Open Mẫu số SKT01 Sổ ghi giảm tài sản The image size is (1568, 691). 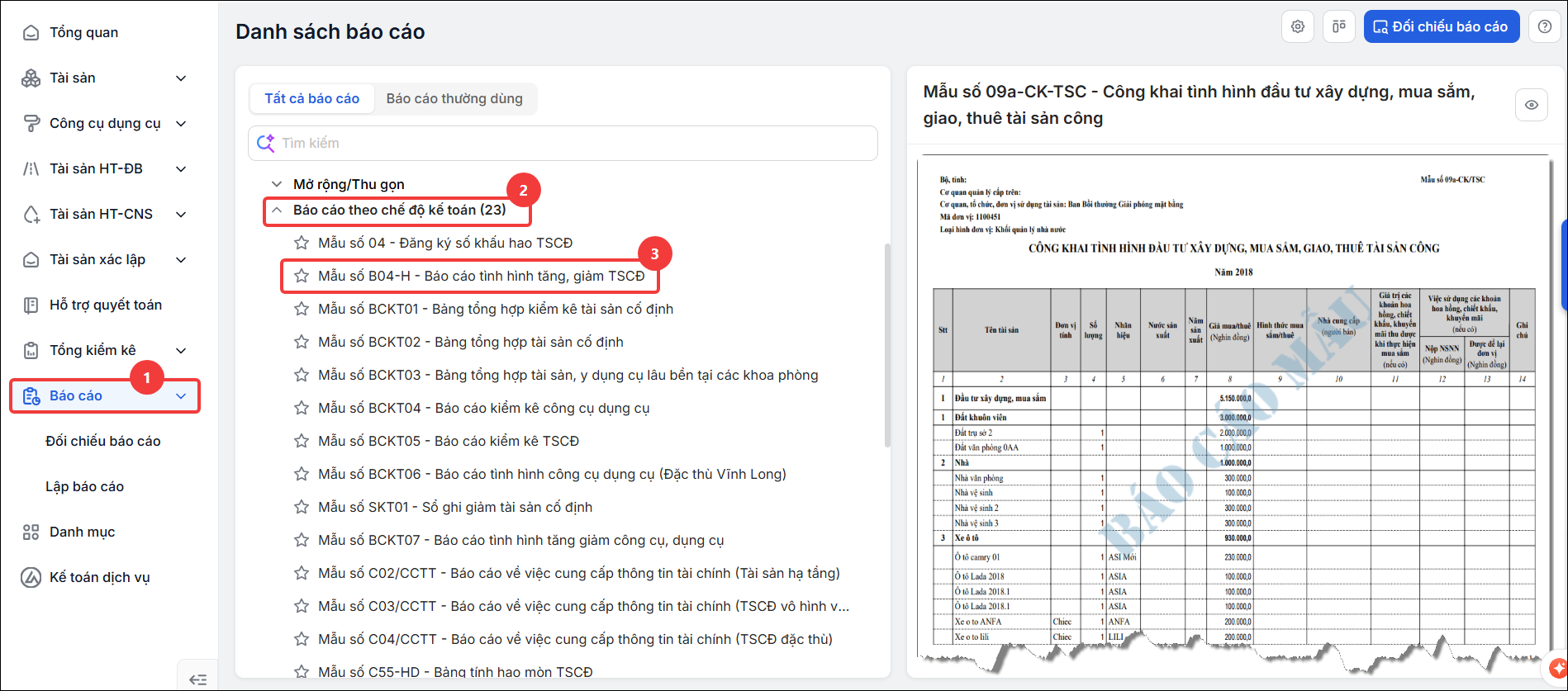coord(455,507)
